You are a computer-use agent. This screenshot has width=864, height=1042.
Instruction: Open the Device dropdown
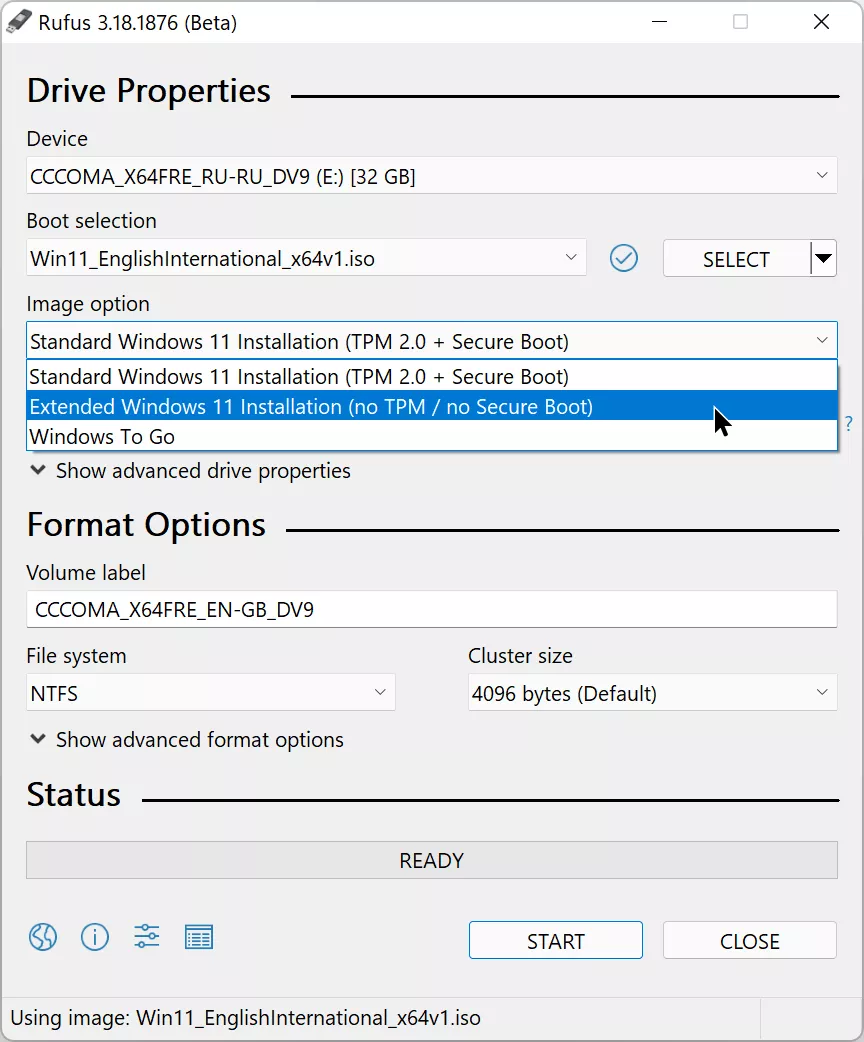click(x=432, y=176)
